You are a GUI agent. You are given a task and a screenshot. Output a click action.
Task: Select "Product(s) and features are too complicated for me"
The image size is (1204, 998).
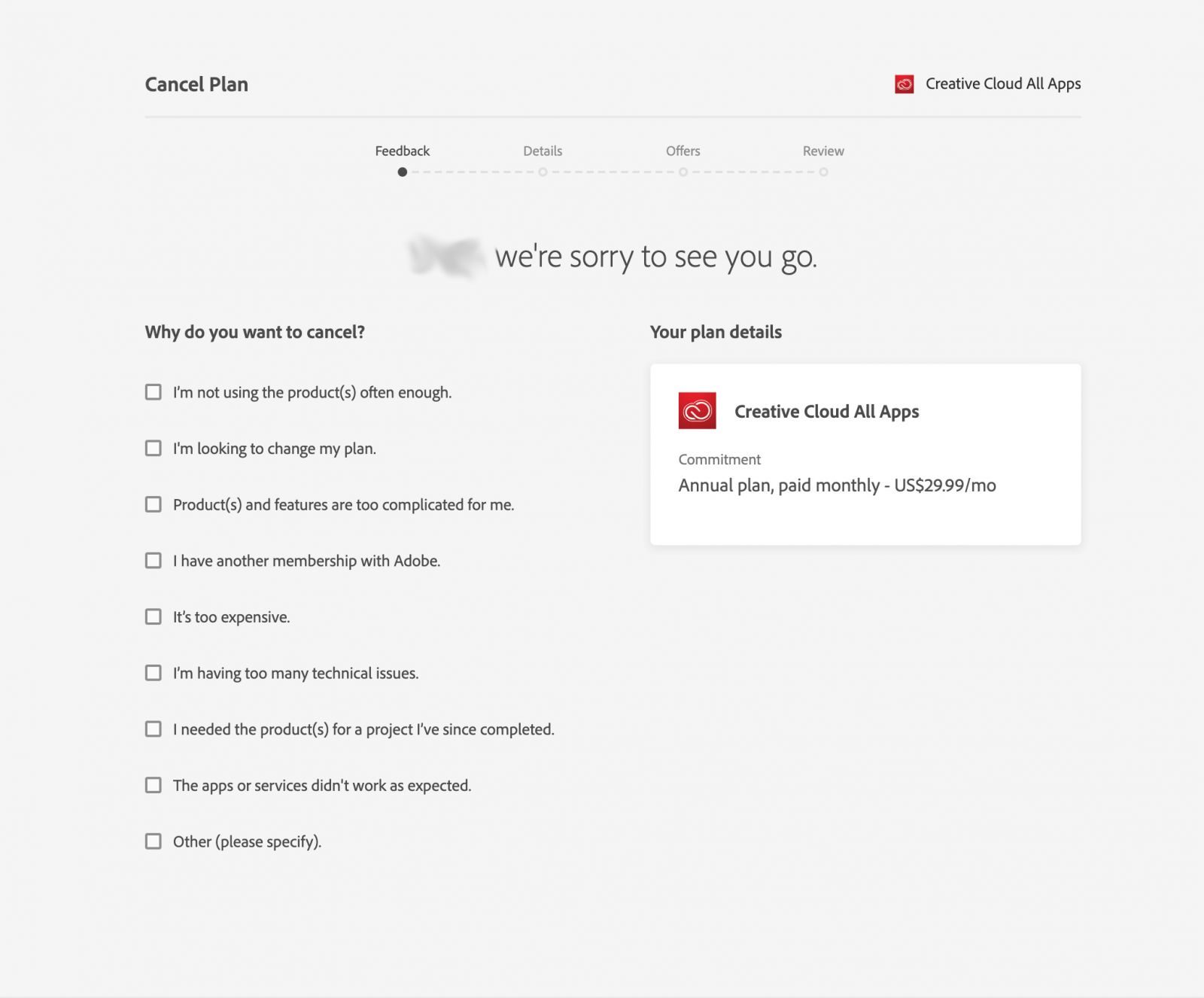click(154, 504)
